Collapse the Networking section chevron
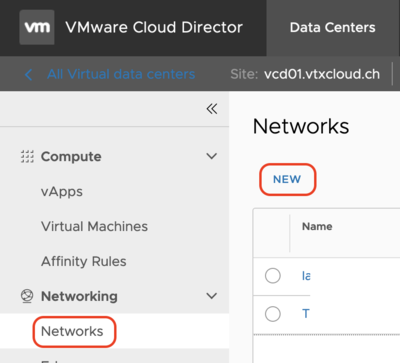This screenshot has height=363, width=400. [x=211, y=296]
